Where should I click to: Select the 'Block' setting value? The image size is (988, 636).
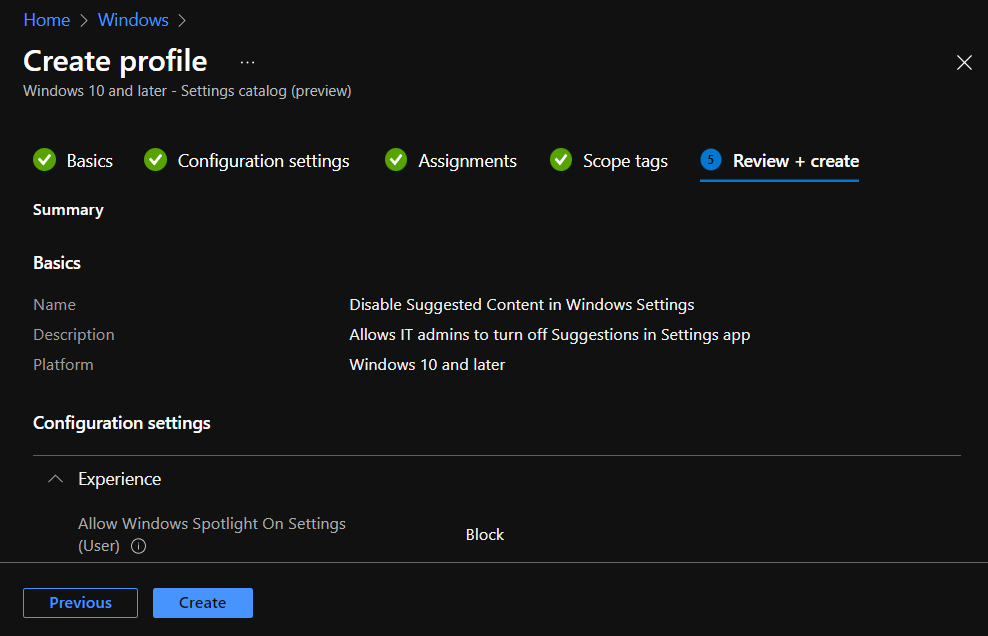coord(485,535)
